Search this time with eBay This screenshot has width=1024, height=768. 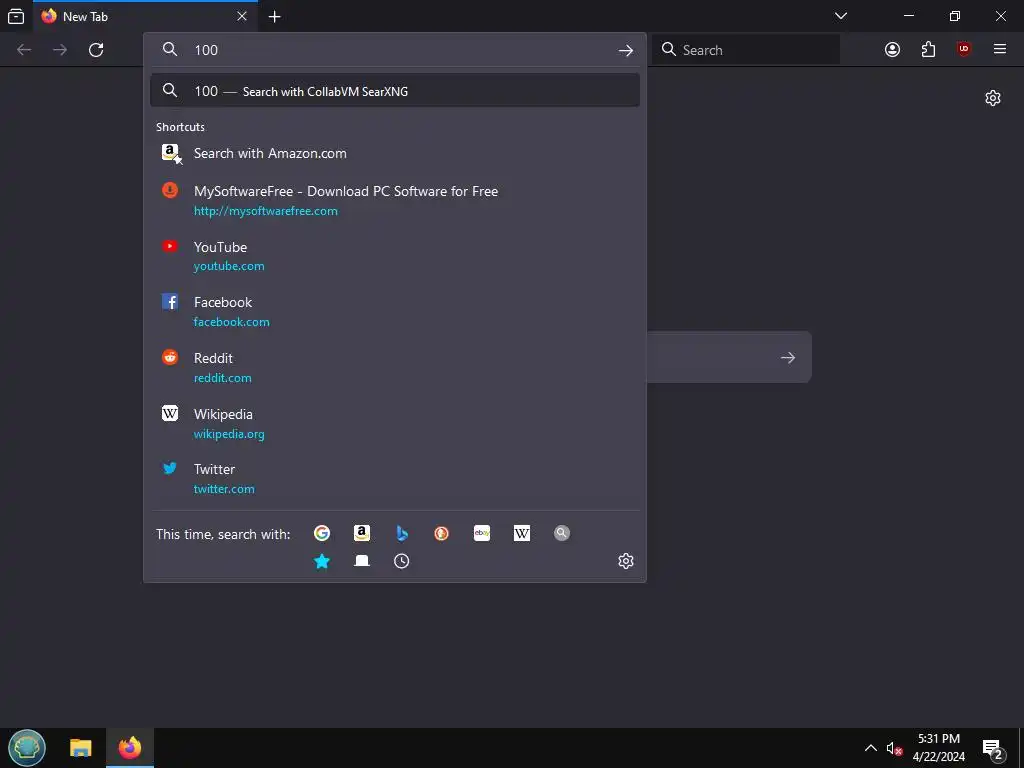[482, 534]
